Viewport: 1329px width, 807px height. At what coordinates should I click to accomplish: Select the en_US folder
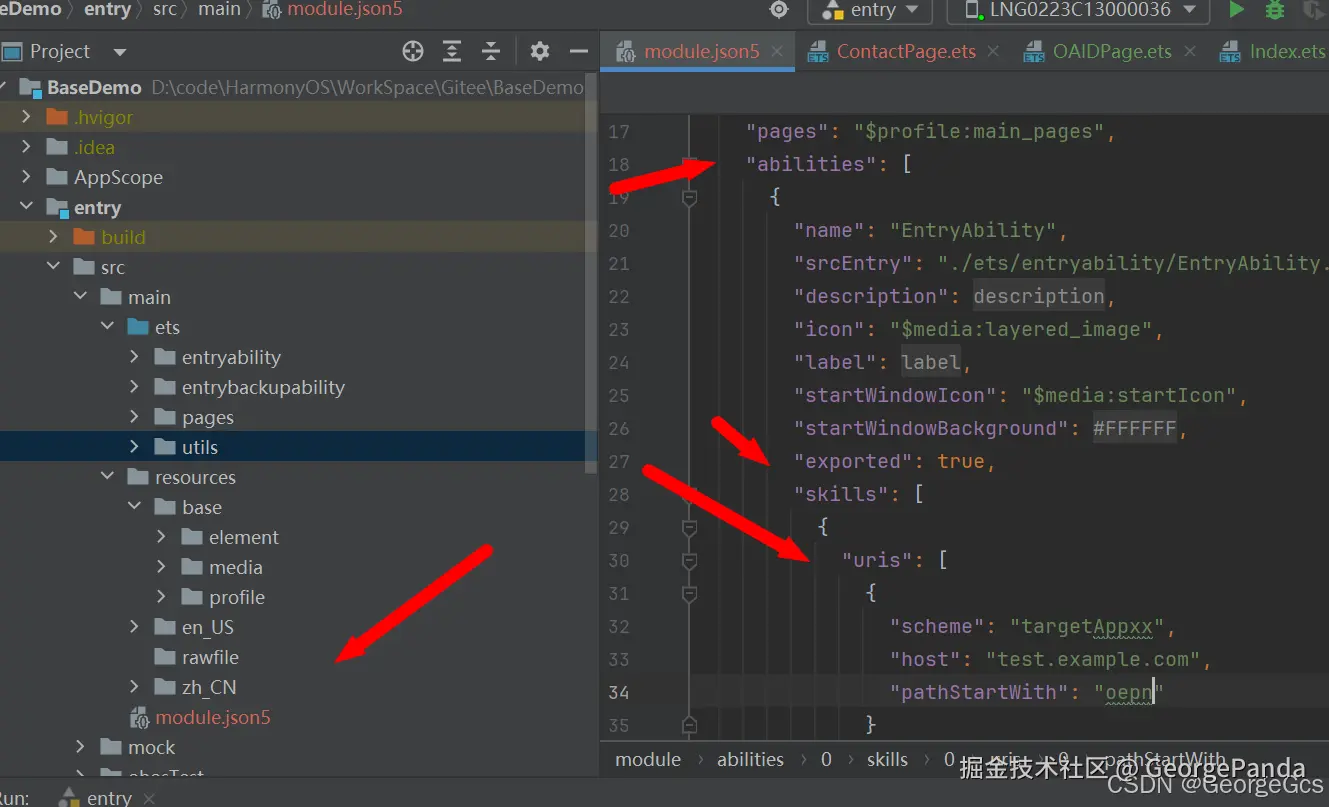(207, 627)
